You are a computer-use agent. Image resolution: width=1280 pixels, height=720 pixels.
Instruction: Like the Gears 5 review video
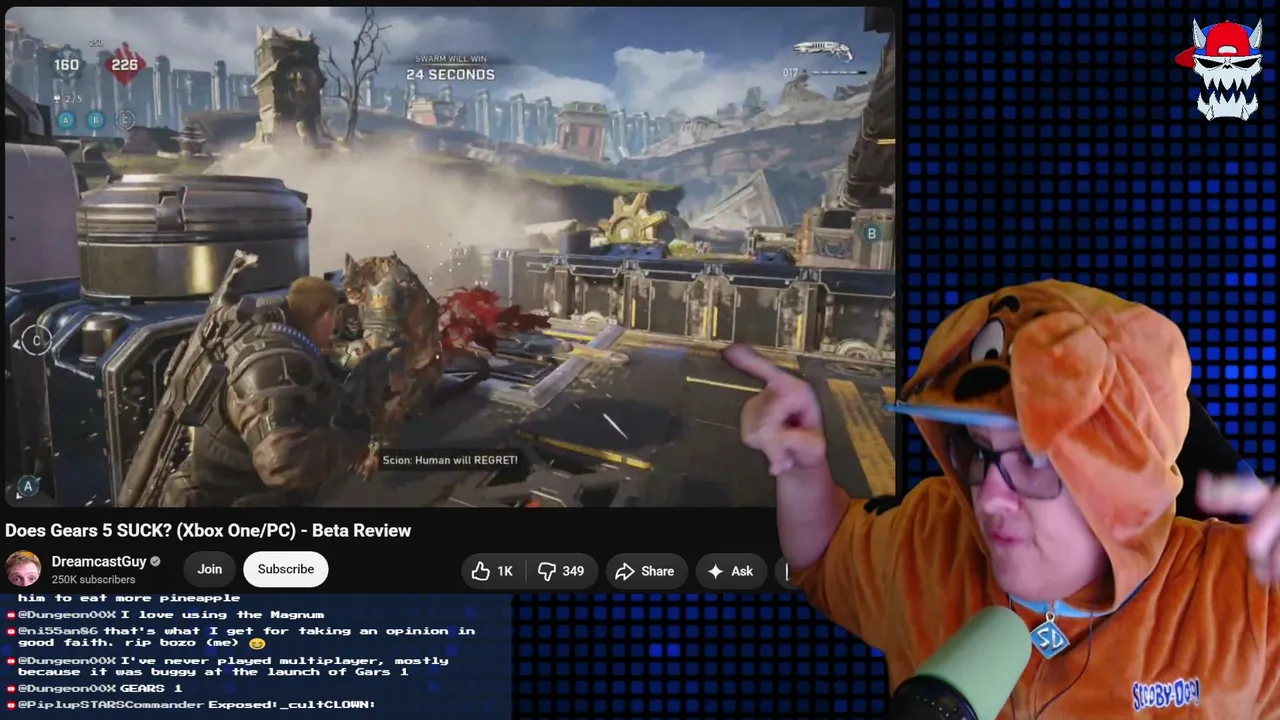point(493,571)
